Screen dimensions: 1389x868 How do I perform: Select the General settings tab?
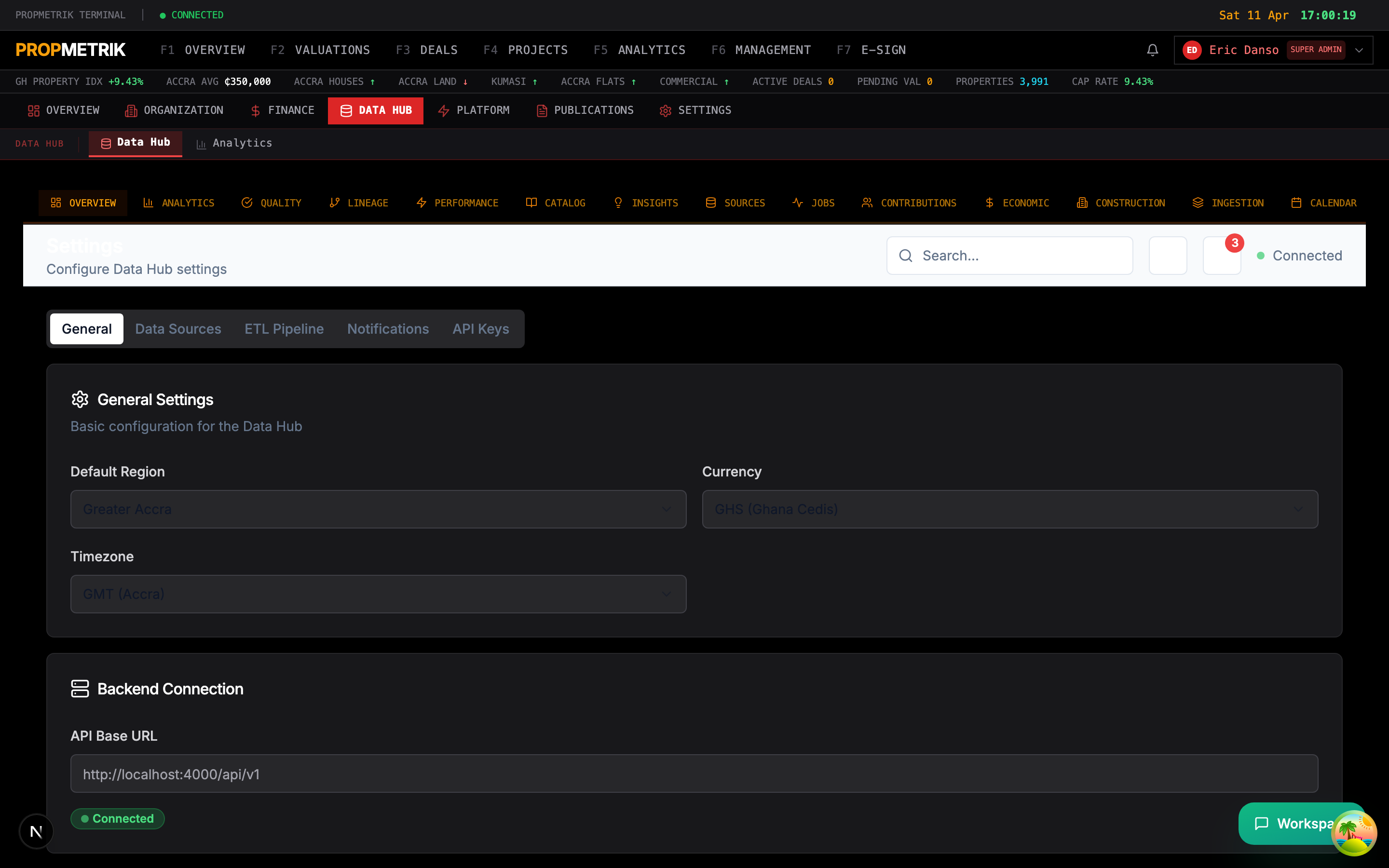point(87,329)
